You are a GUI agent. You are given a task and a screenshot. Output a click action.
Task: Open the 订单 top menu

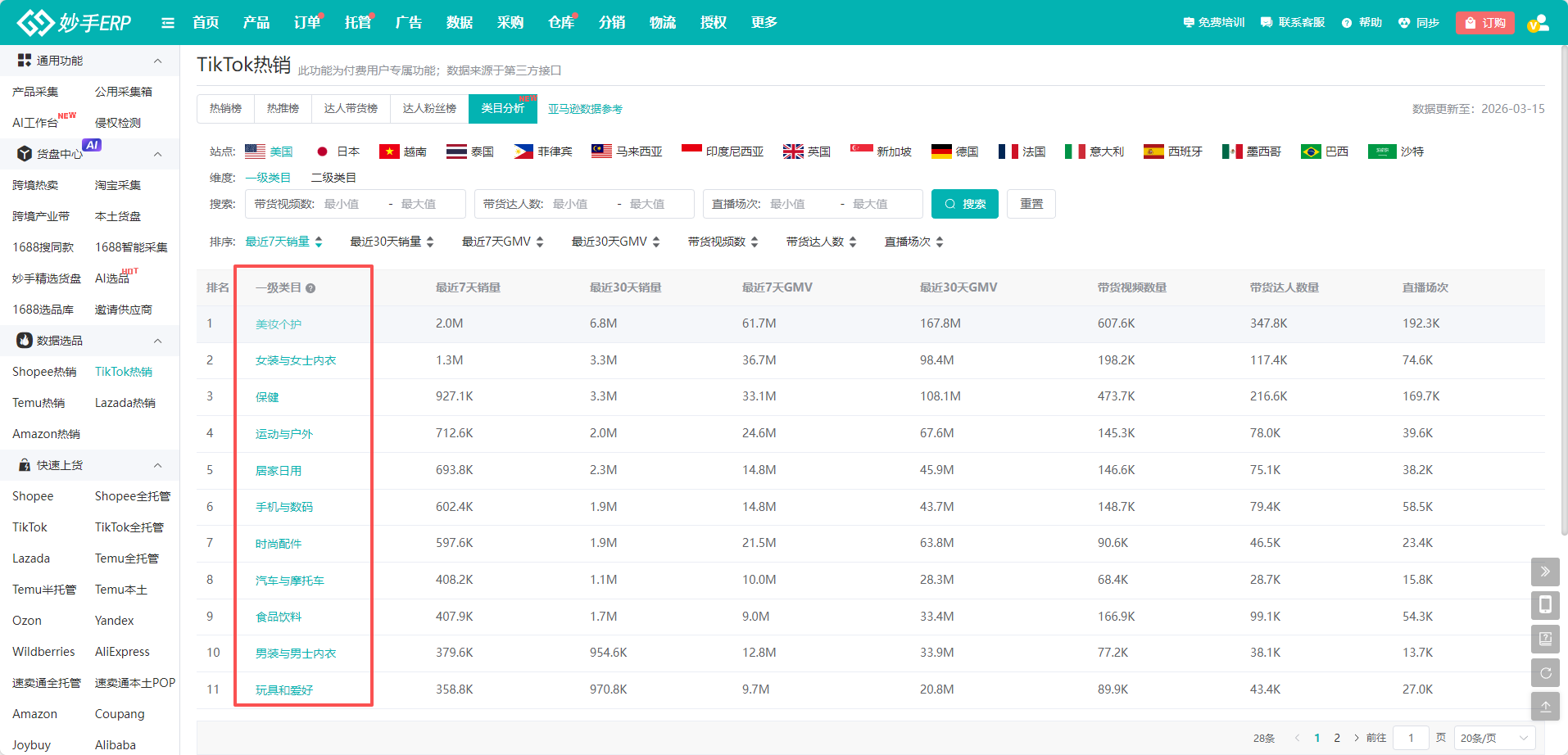pos(306,23)
